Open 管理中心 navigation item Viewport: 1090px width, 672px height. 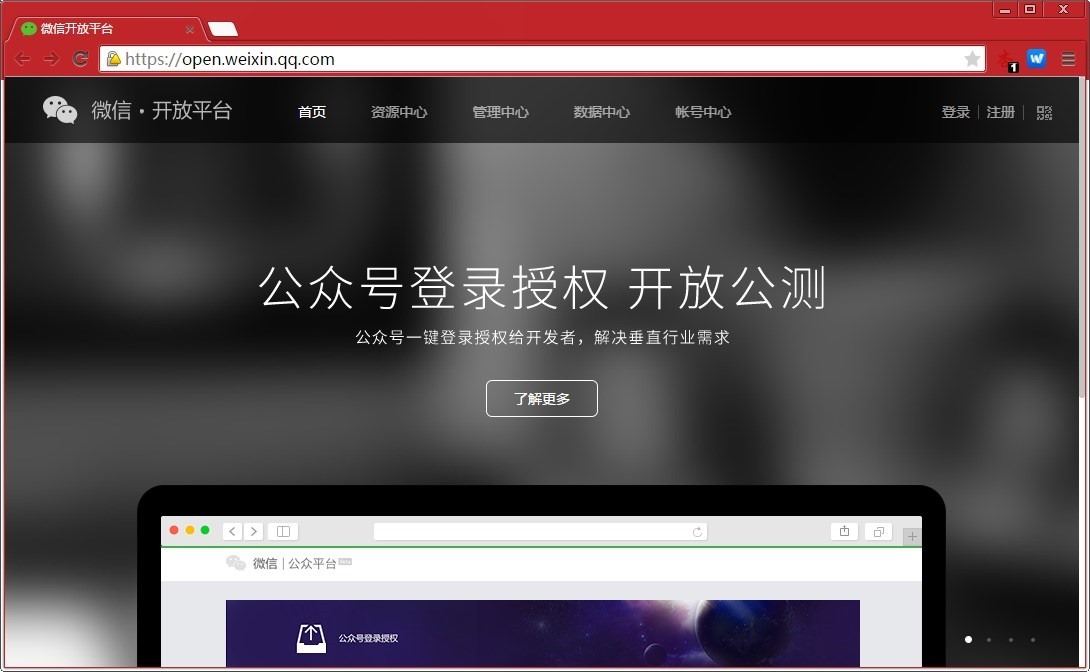point(501,112)
